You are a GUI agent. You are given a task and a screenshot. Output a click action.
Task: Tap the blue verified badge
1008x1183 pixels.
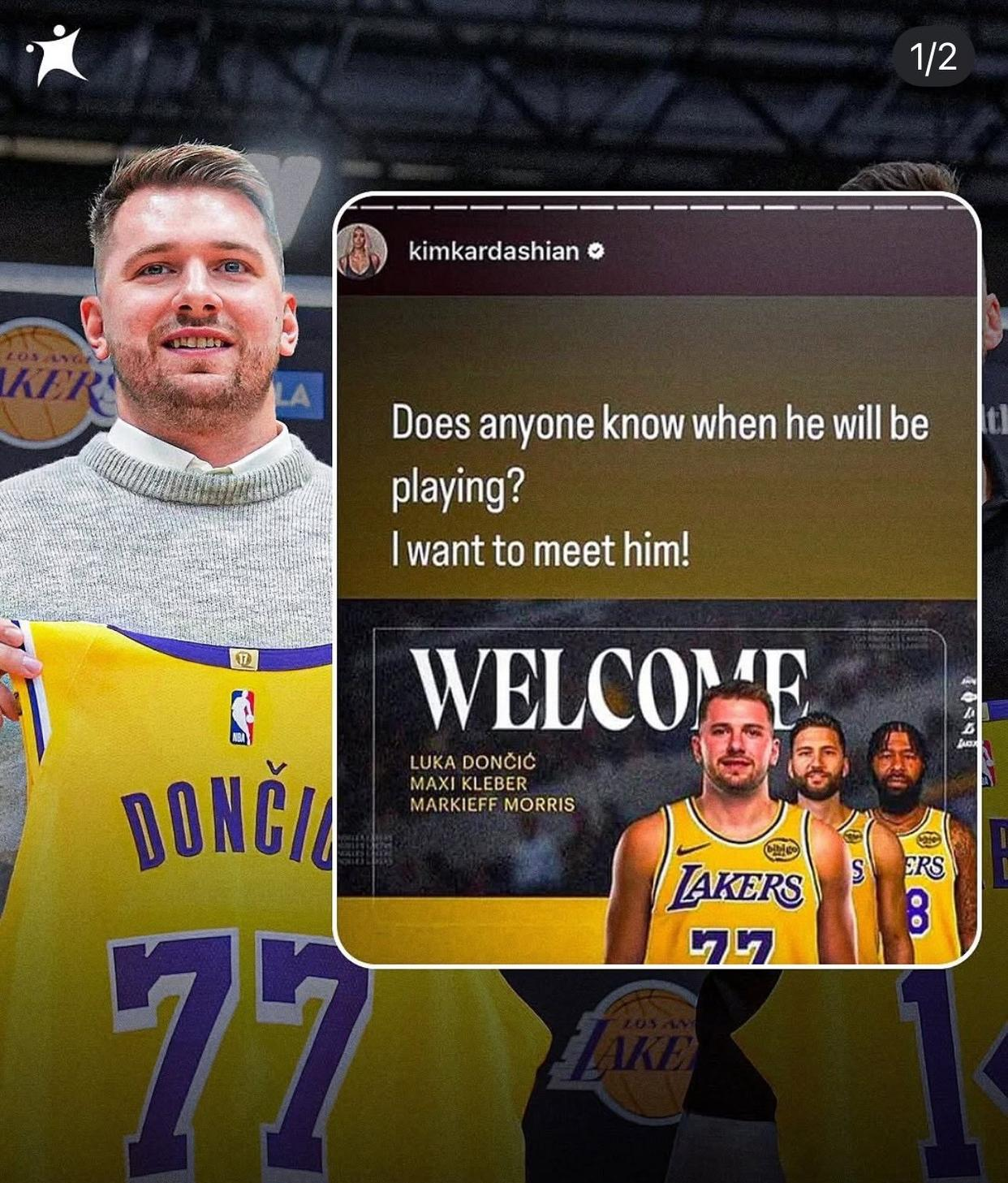595,252
